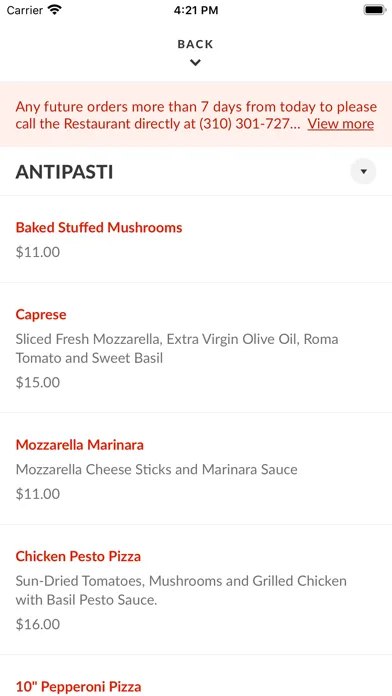Tap Mozzarella Cheese Sticks and Marinara Sauce text
Image resolution: width=392 pixels, height=696 pixels.
[x=156, y=469]
